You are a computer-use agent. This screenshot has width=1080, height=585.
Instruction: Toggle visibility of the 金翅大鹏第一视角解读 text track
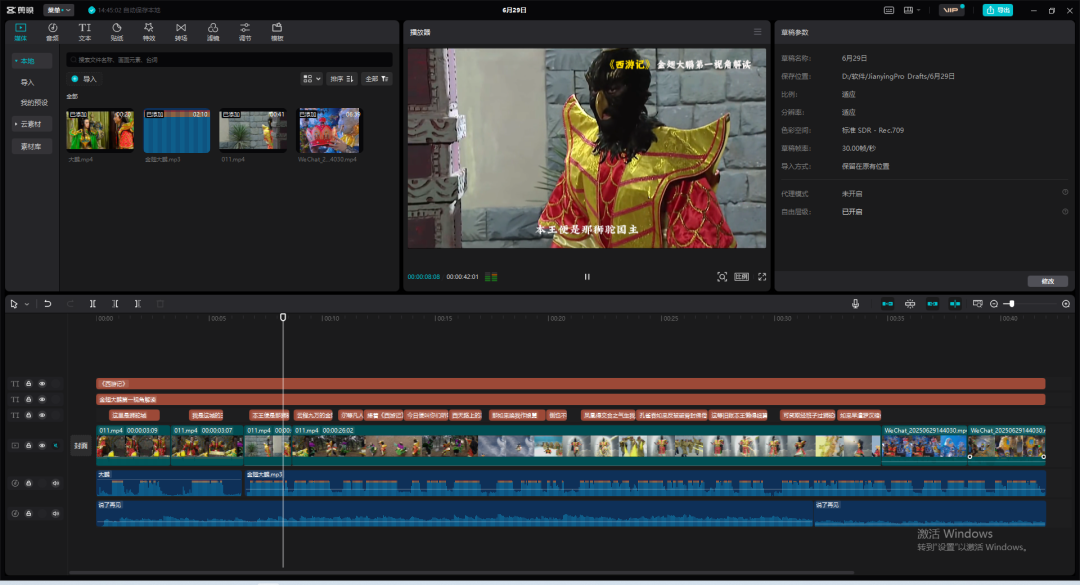(x=42, y=400)
